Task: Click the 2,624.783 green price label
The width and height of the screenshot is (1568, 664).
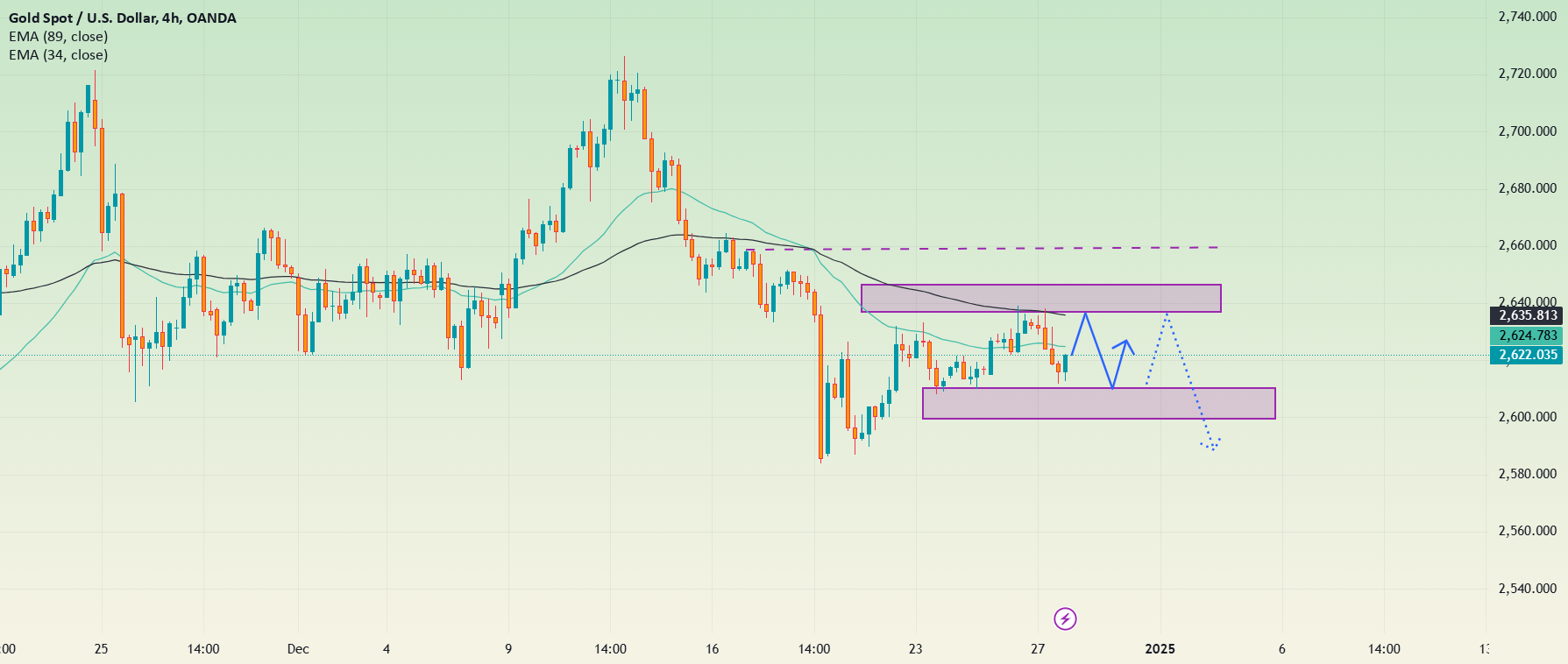Action: pos(1528,336)
